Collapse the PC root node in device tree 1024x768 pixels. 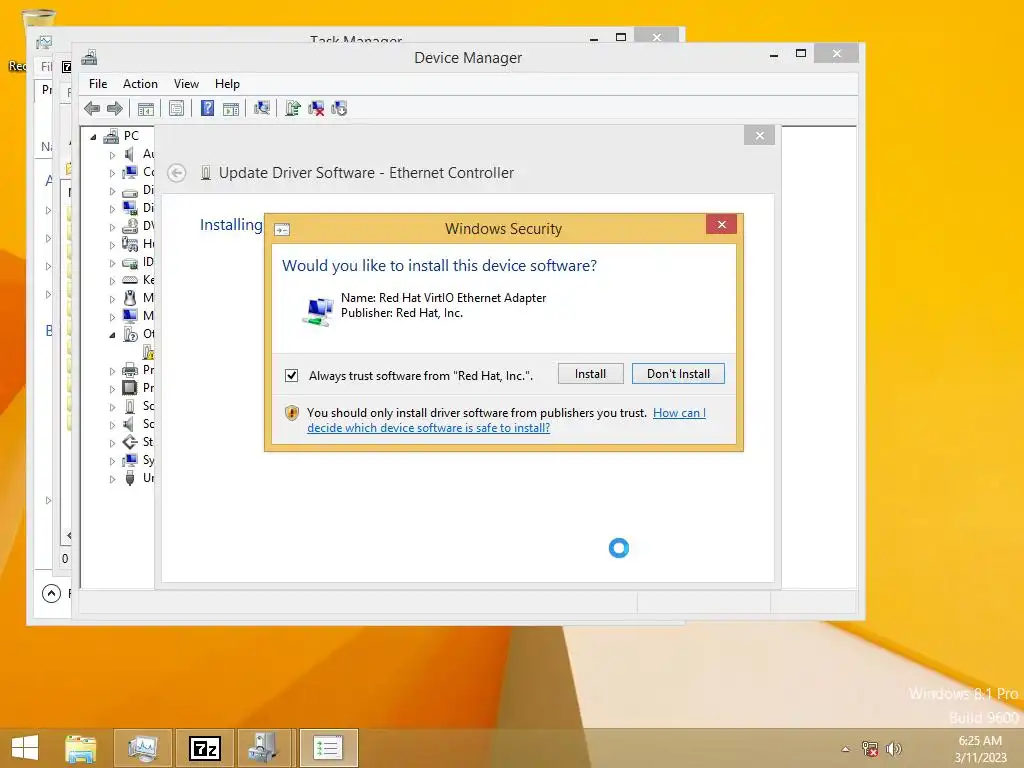click(93, 137)
